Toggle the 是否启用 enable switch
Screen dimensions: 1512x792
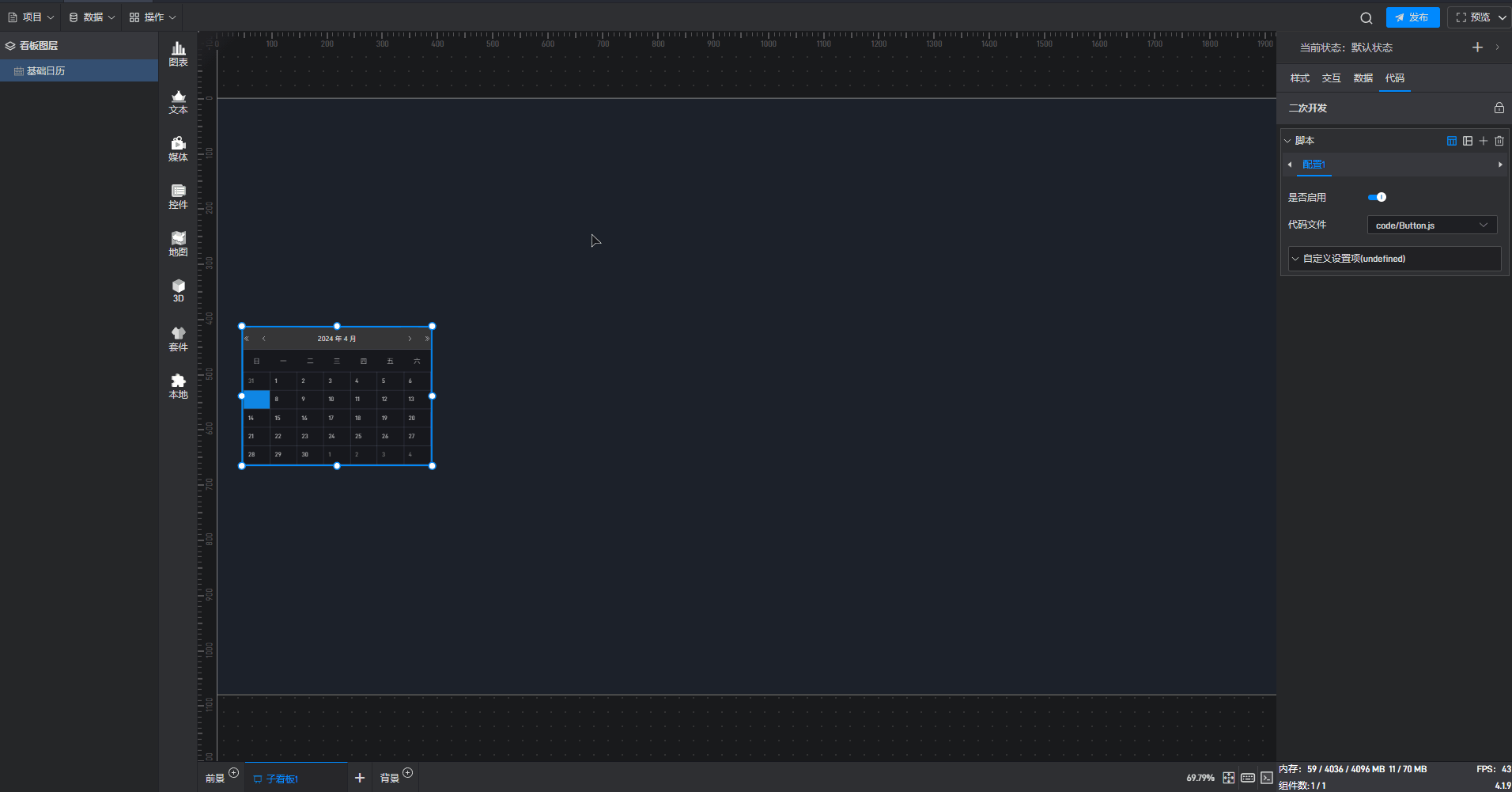coord(1377,197)
